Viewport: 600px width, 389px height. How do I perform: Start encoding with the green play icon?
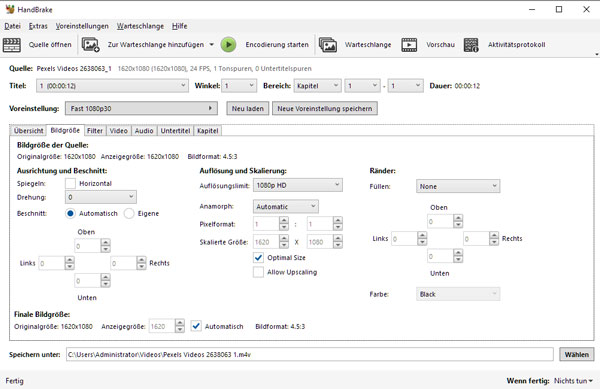click(228, 45)
